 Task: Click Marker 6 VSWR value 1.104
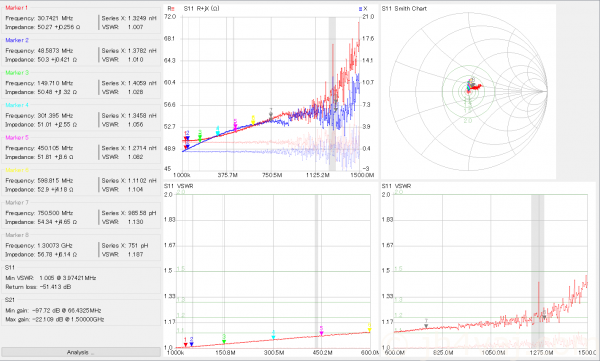pyautogui.click(x=135, y=190)
